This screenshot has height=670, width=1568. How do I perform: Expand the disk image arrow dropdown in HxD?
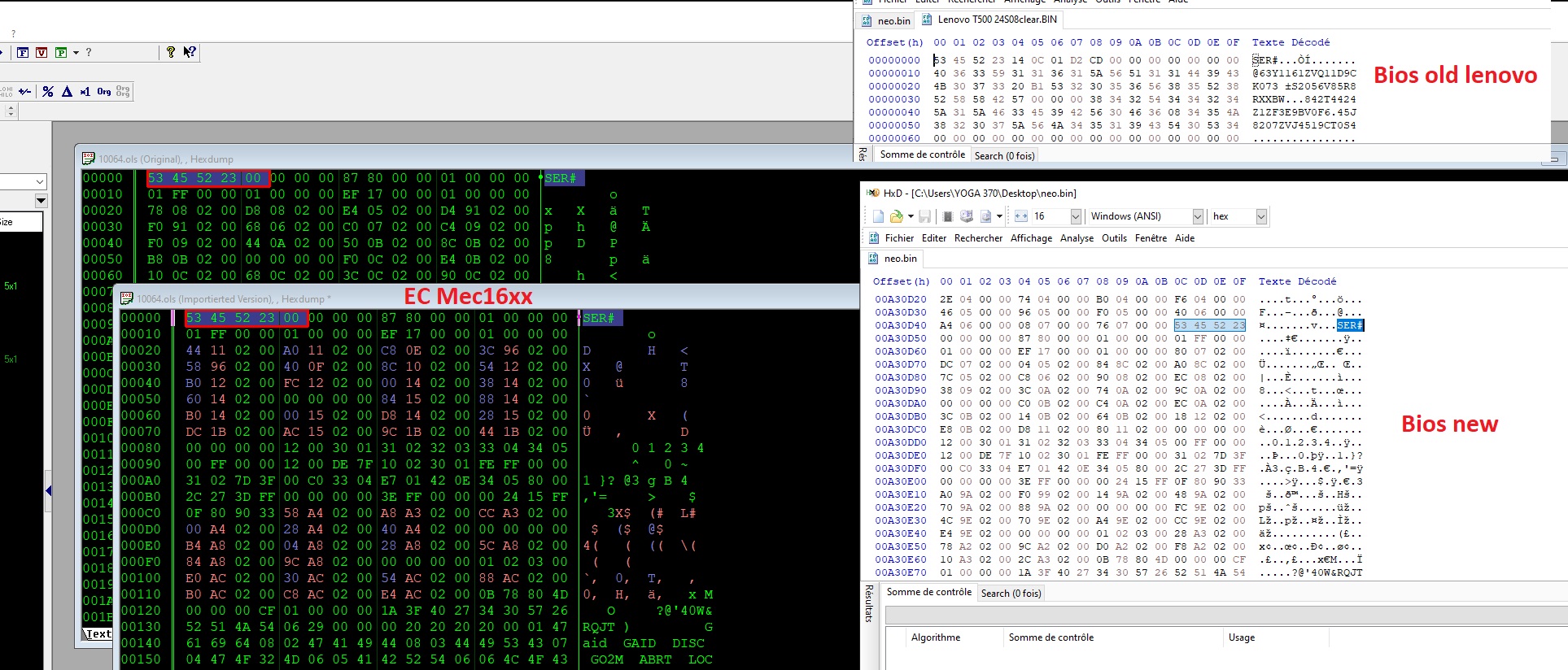(999, 216)
